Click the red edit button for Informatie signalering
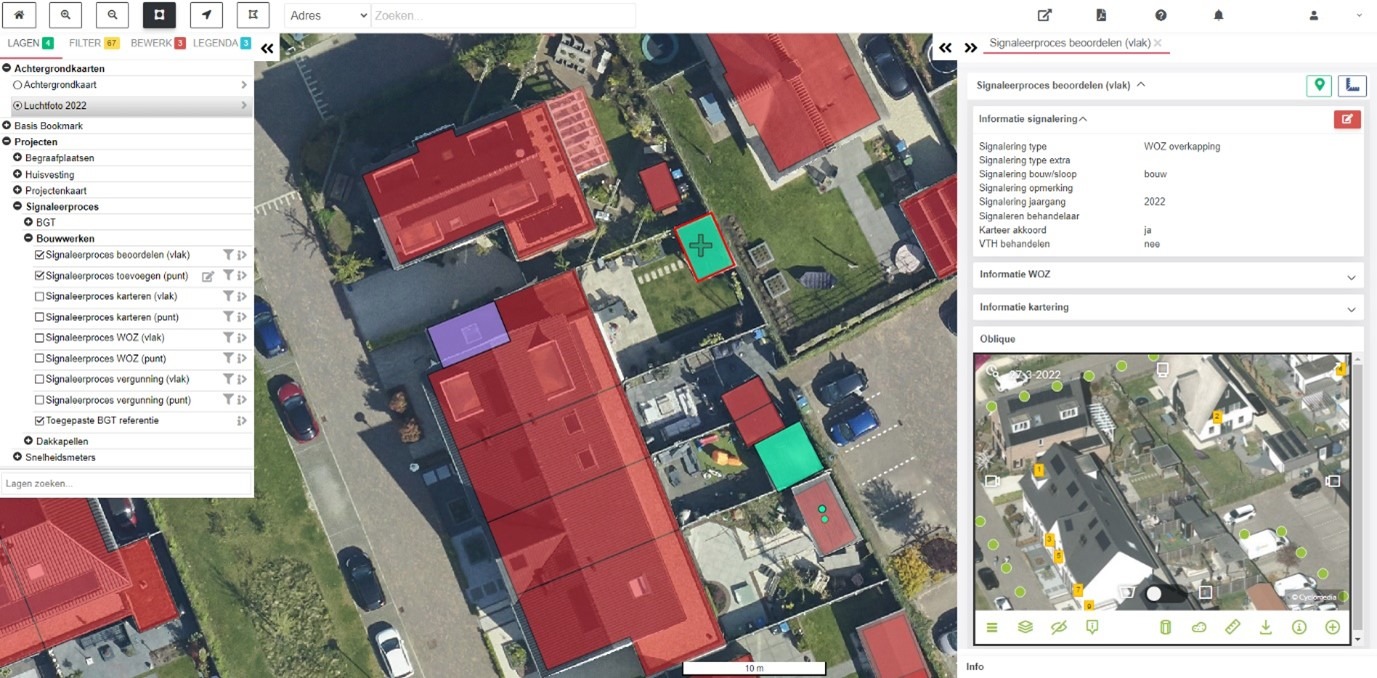1377x678 pixels. click(1346, 119)
